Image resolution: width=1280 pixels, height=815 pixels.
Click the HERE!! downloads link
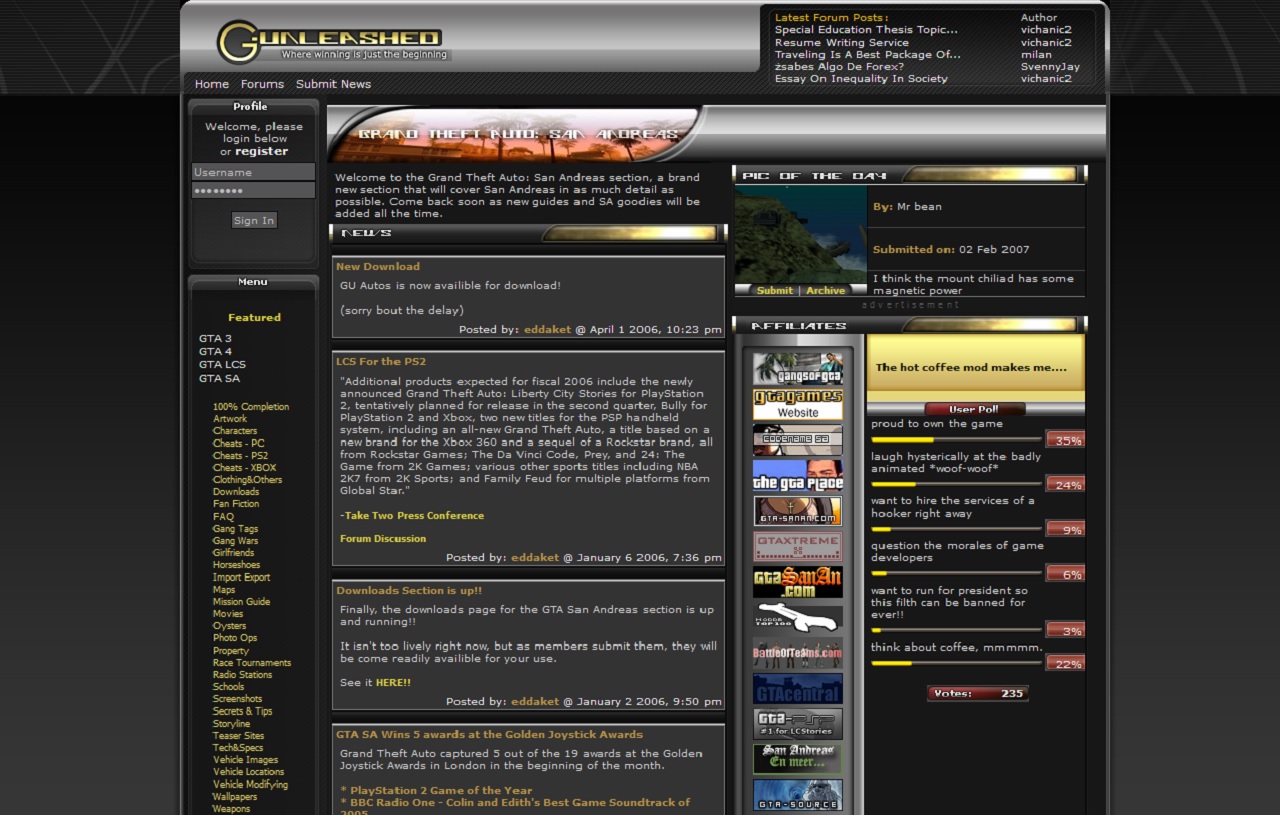coord(393,683)
